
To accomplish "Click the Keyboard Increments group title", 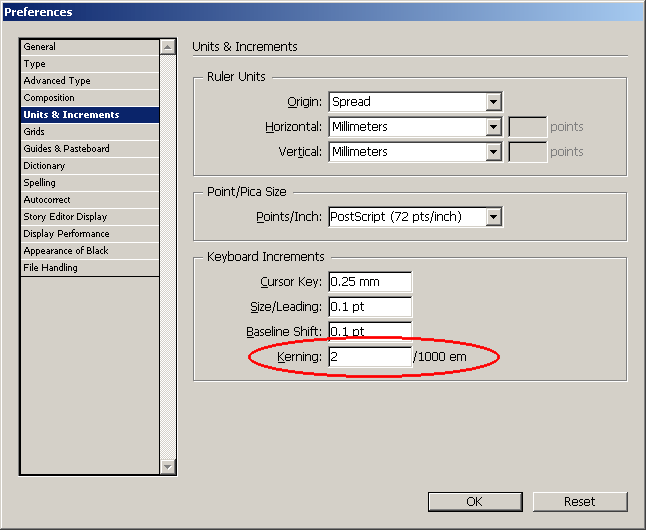I will (266, 257).
